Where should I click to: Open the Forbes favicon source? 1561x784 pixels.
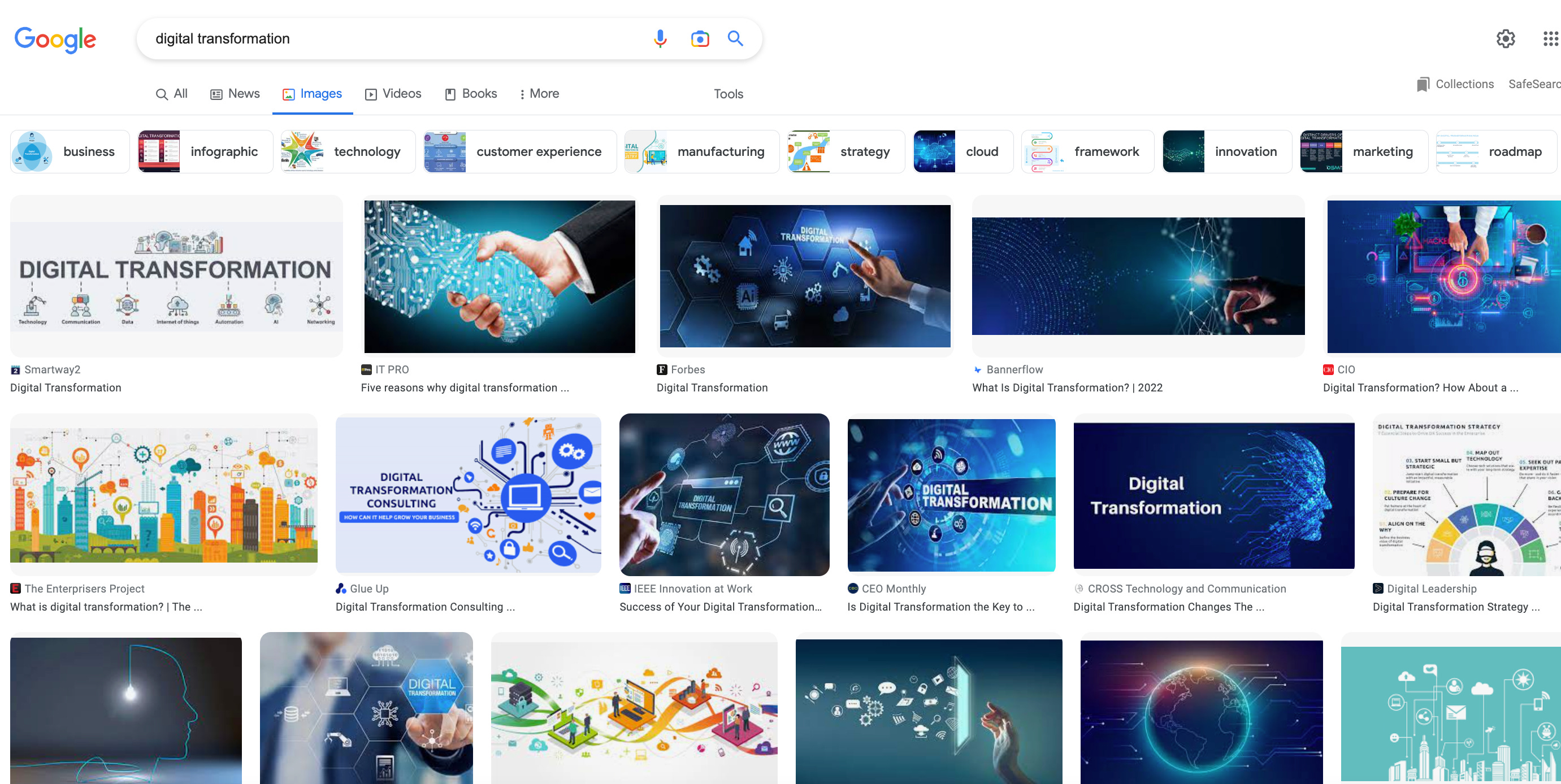point(662,369)
